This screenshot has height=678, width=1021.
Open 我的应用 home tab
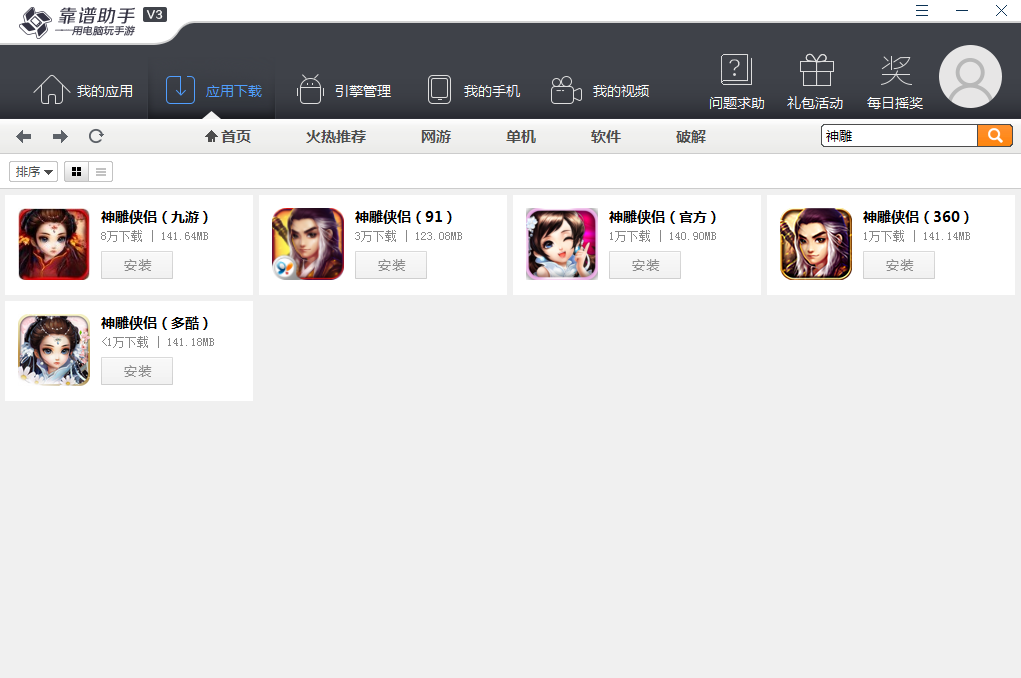[x=83, y=91]
